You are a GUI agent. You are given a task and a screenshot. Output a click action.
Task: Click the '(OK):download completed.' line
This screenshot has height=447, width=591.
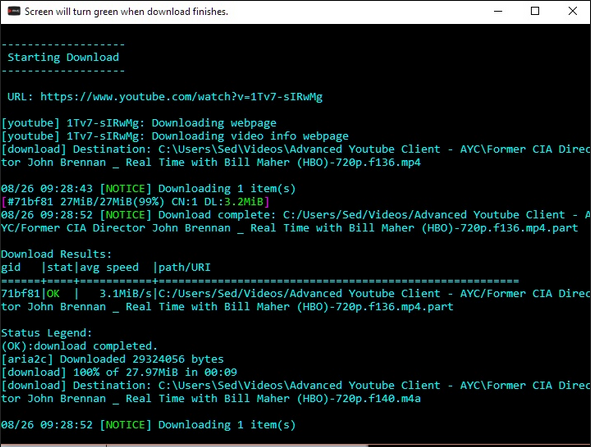click(x=79, y=346)
